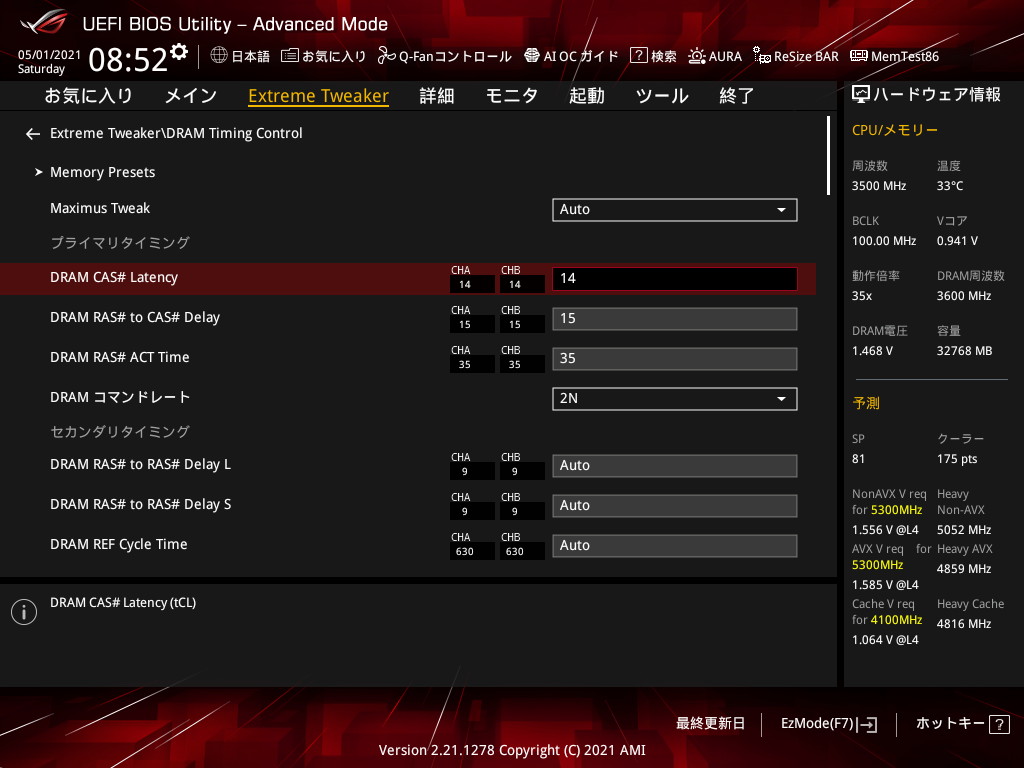Click the settings gear next to the clock
Image resolution: width=1024 pixels, height=768 pixels.
(x=179, y=52)
